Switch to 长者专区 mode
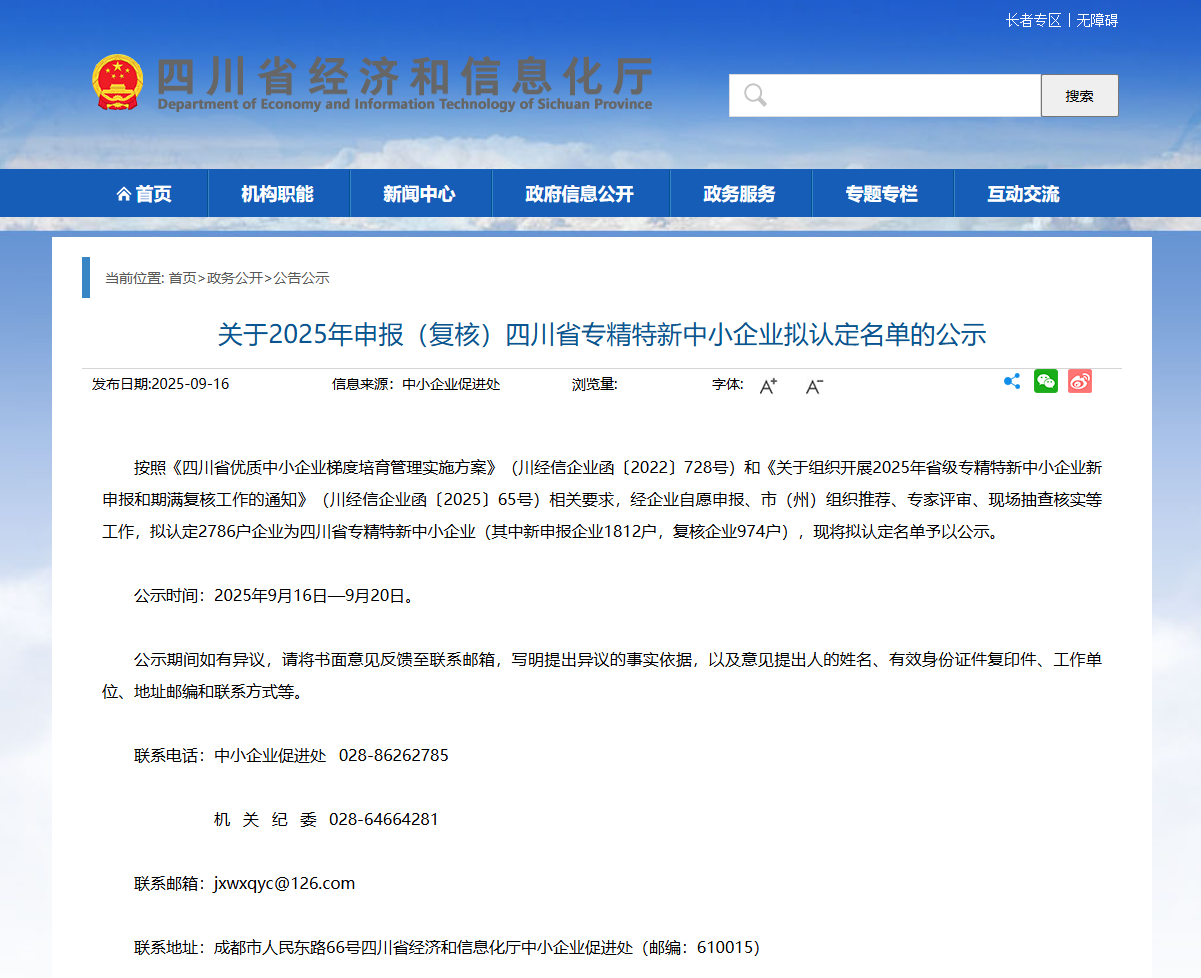The width and height of the screenshot is (1201, 978). pos(1033,20)
